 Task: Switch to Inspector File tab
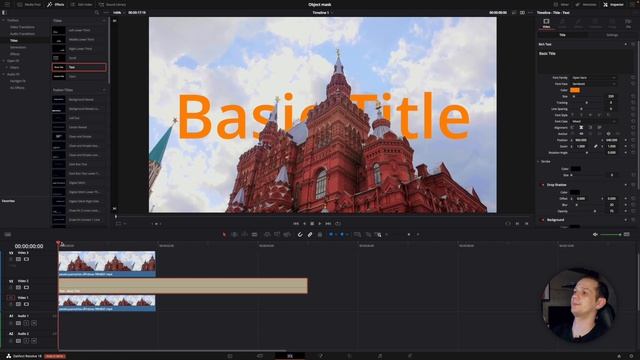(x=628, y=23)
